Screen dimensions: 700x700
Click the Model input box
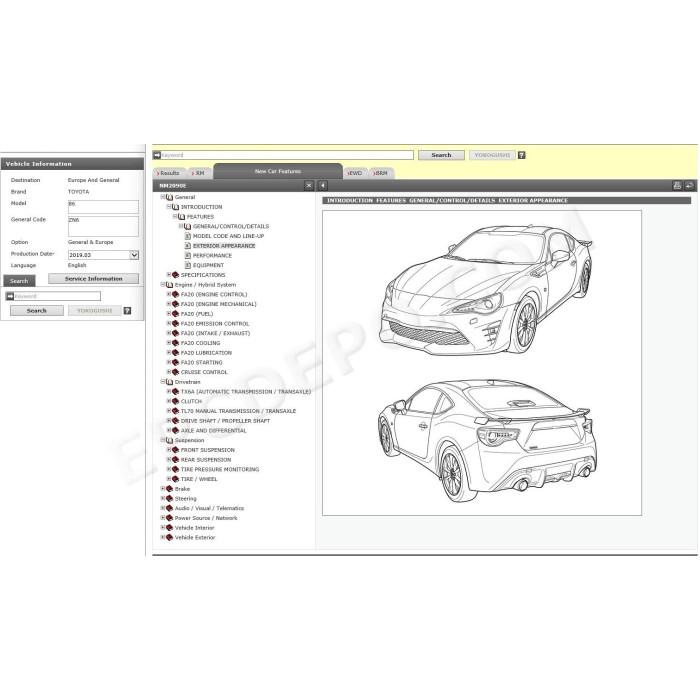pos(103,207)
